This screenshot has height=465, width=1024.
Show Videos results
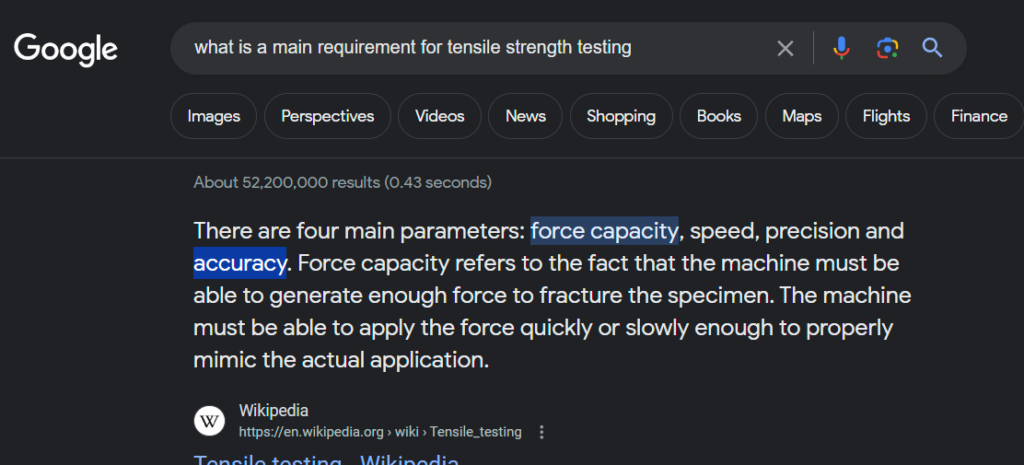click(439, 116)
